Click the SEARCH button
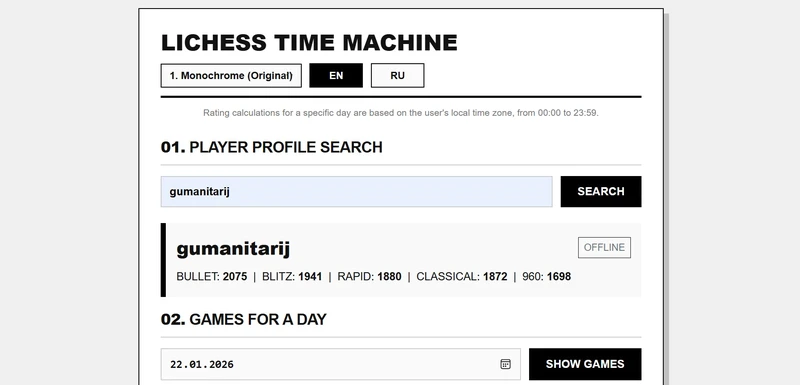Image resolution: width=800 pixels, height=385 pixels. [x=601, y=192]
